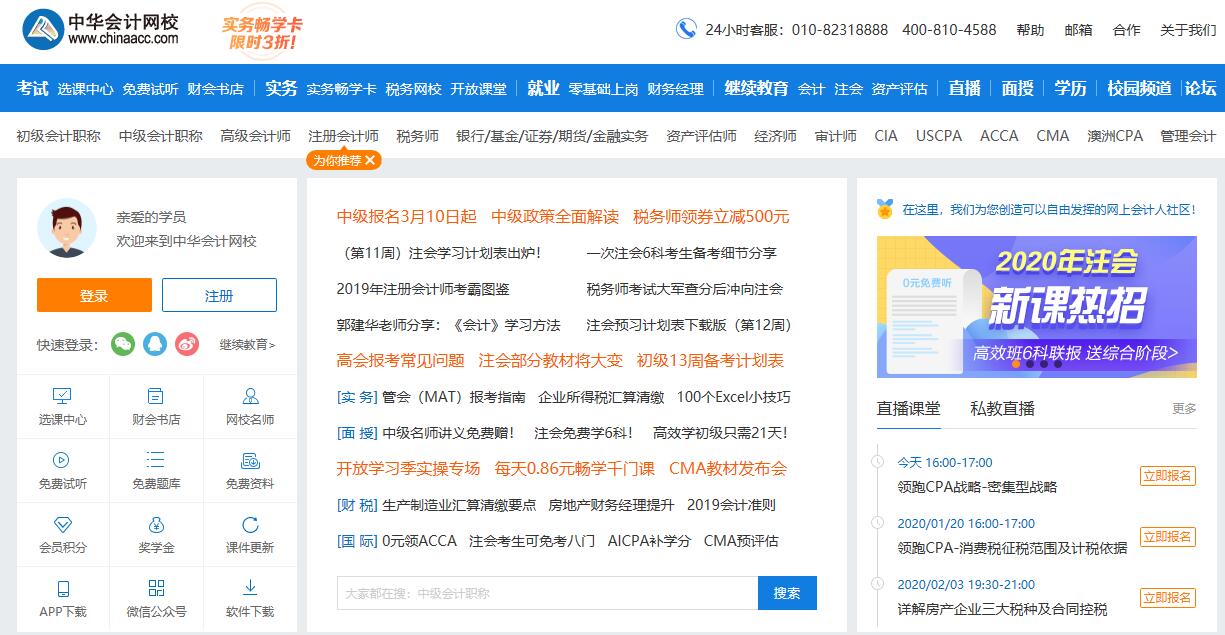Open 免费题库 list icon
This screenshot has width=1225, height=635.
click(156, 460)
